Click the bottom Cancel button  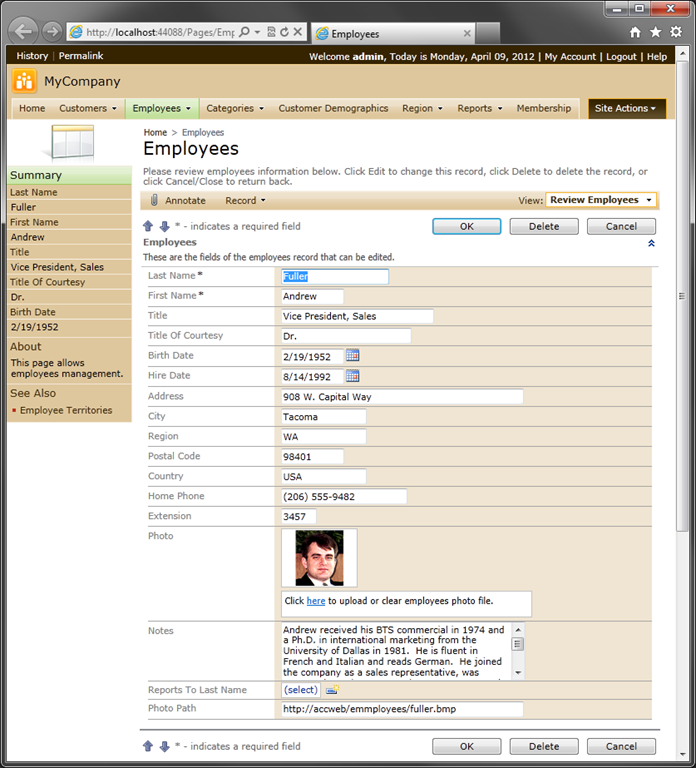(621, 746)
